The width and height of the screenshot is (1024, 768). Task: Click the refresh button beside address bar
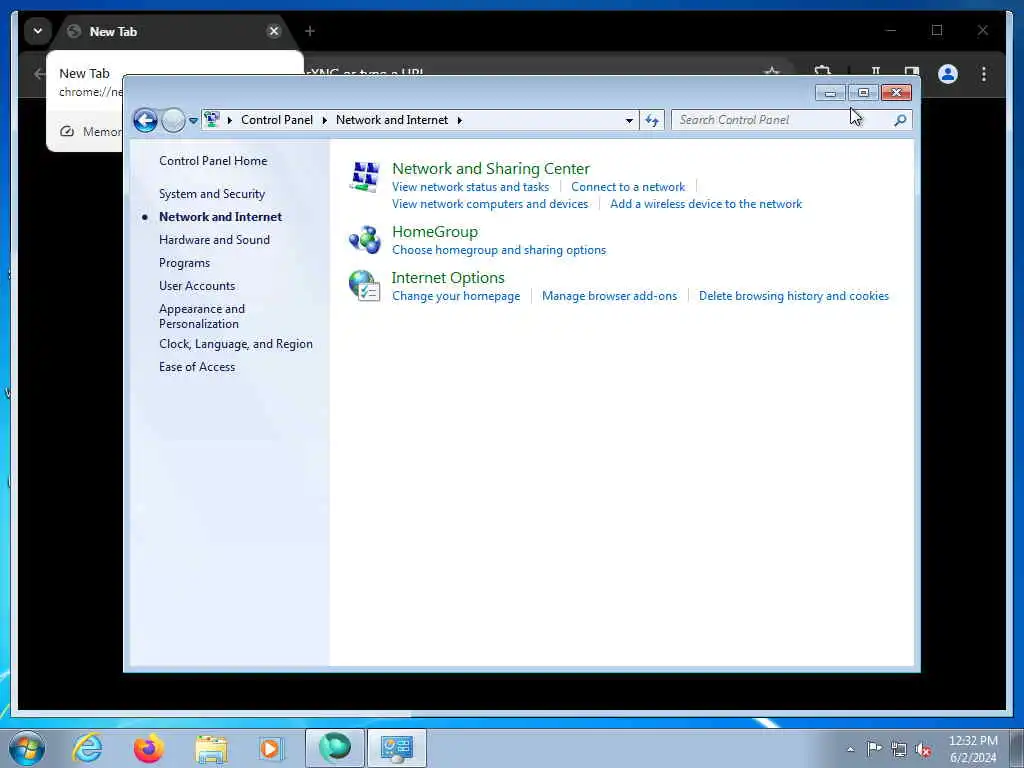652,120
